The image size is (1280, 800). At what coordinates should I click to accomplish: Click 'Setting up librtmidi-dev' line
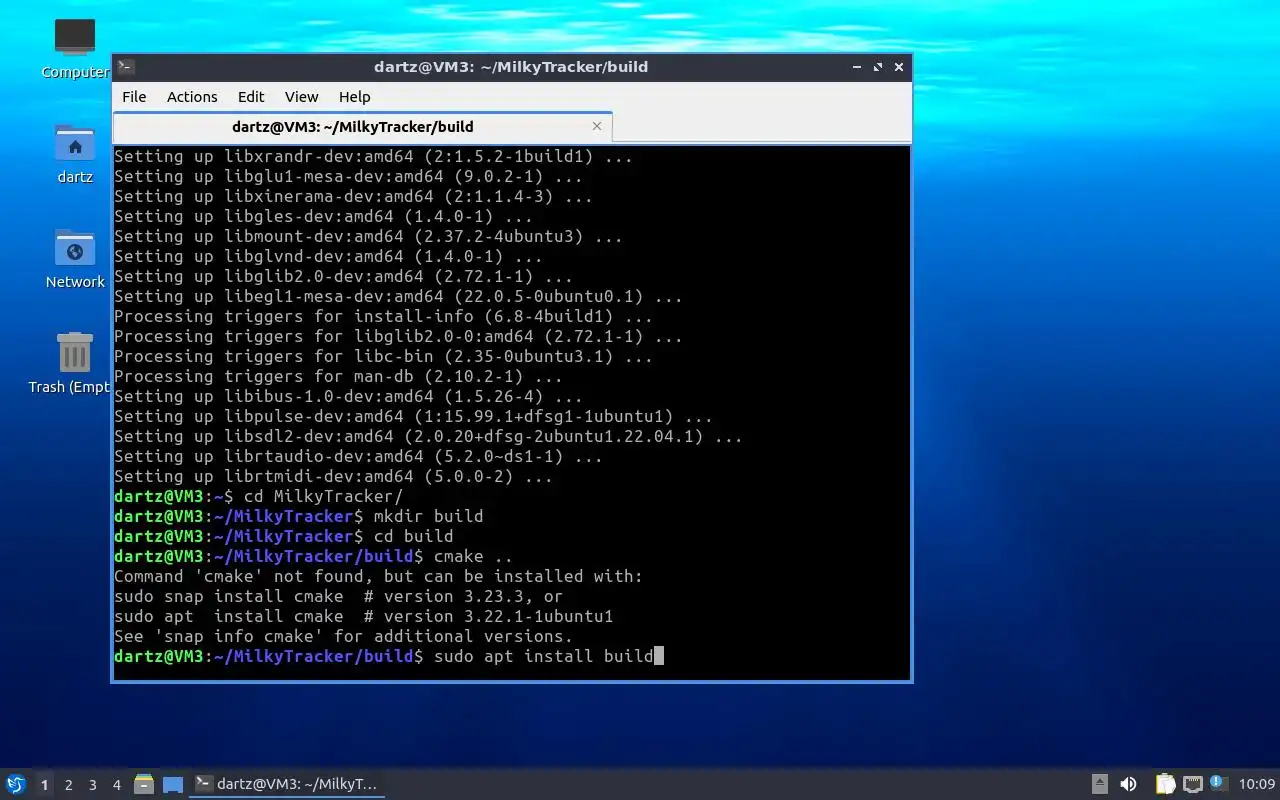click(x=334, y=476)
